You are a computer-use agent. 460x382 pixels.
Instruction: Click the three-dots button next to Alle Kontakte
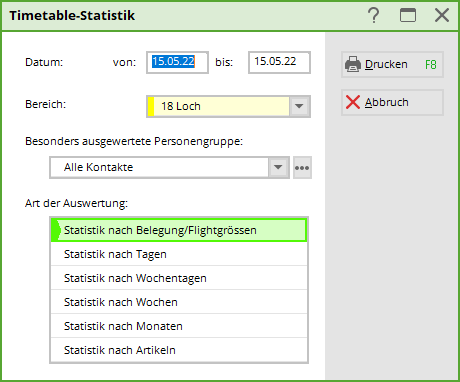click(302, 168)
